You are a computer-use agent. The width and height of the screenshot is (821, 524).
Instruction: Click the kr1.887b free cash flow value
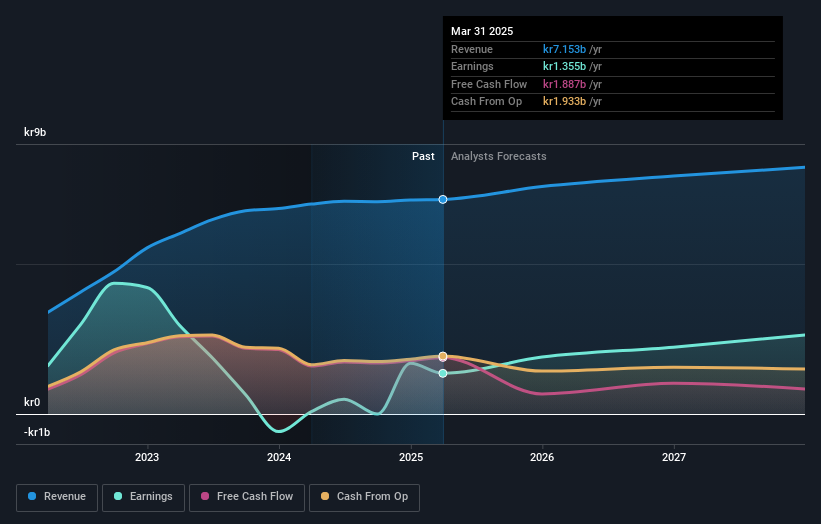[x=564, y=84]
